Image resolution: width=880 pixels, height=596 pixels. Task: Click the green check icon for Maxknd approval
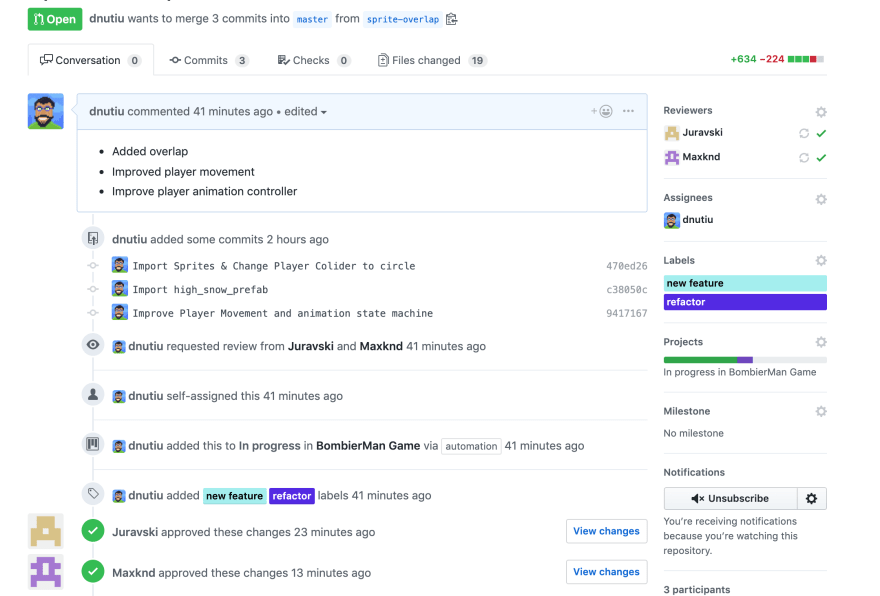tap(93, 571)
